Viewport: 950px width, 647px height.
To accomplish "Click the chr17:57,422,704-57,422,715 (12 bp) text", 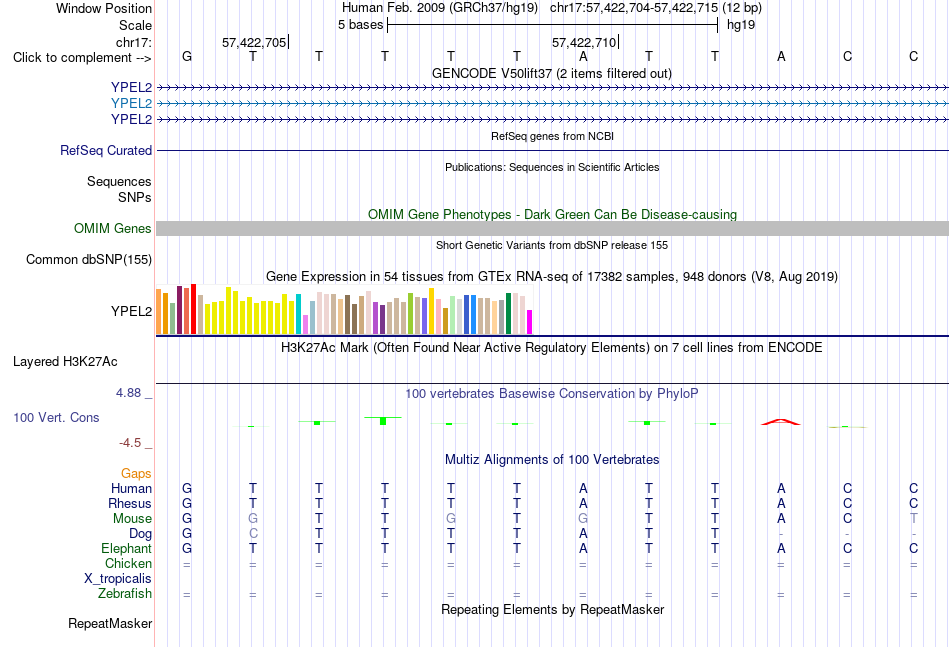I will [x=656, y=8].
